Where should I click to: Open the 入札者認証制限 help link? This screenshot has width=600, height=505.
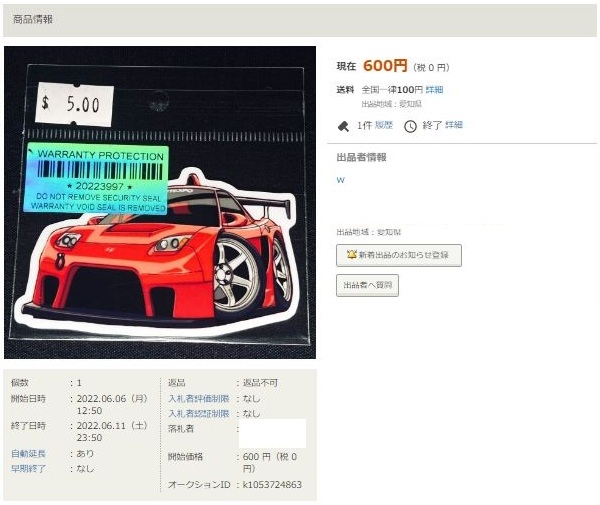[199, 414]
